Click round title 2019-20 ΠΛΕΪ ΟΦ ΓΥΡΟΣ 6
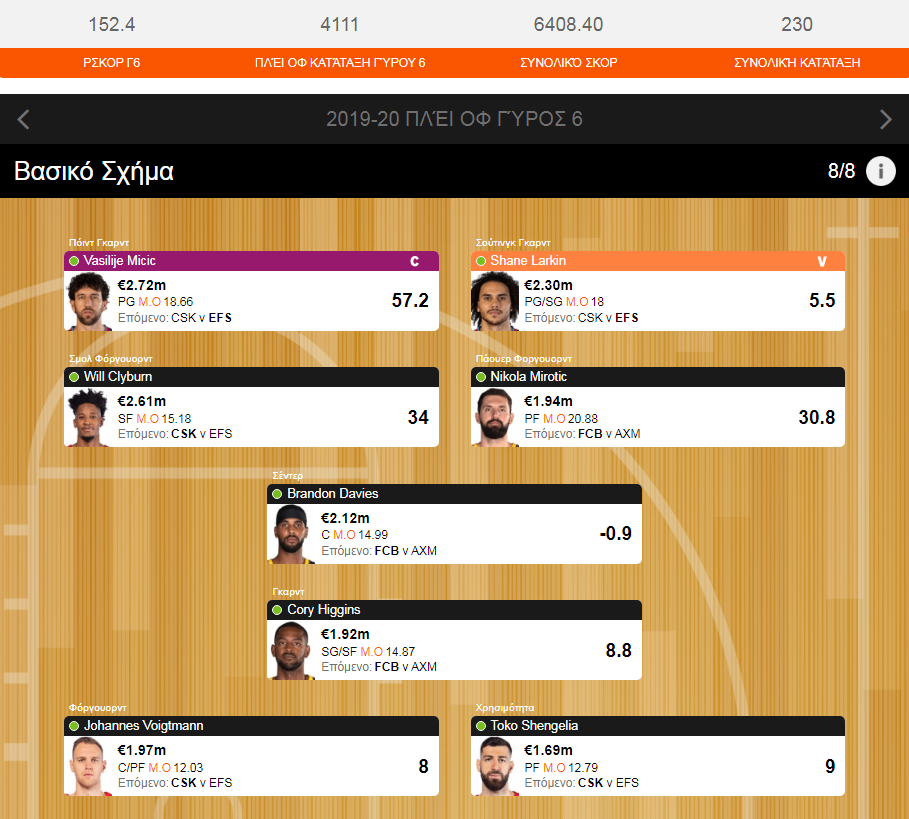 tap(454, 119)
